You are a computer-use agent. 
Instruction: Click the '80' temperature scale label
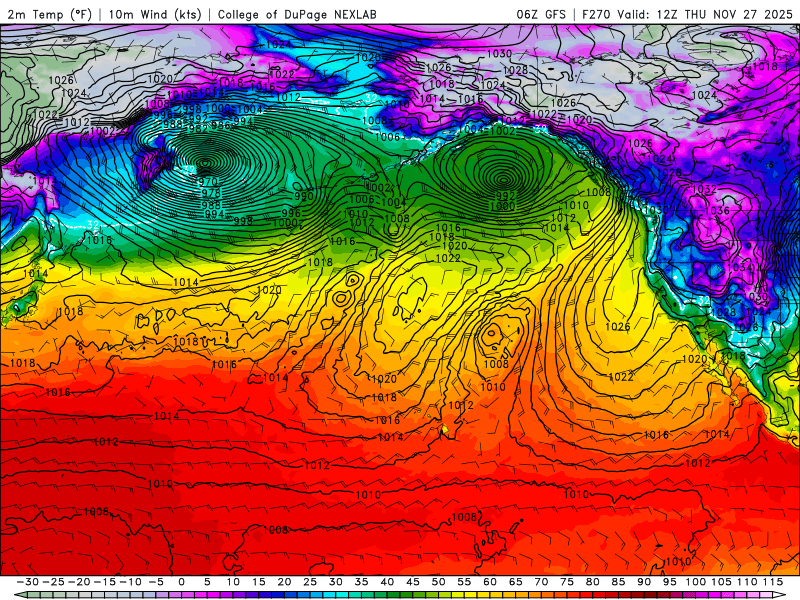tap(592, 582)
